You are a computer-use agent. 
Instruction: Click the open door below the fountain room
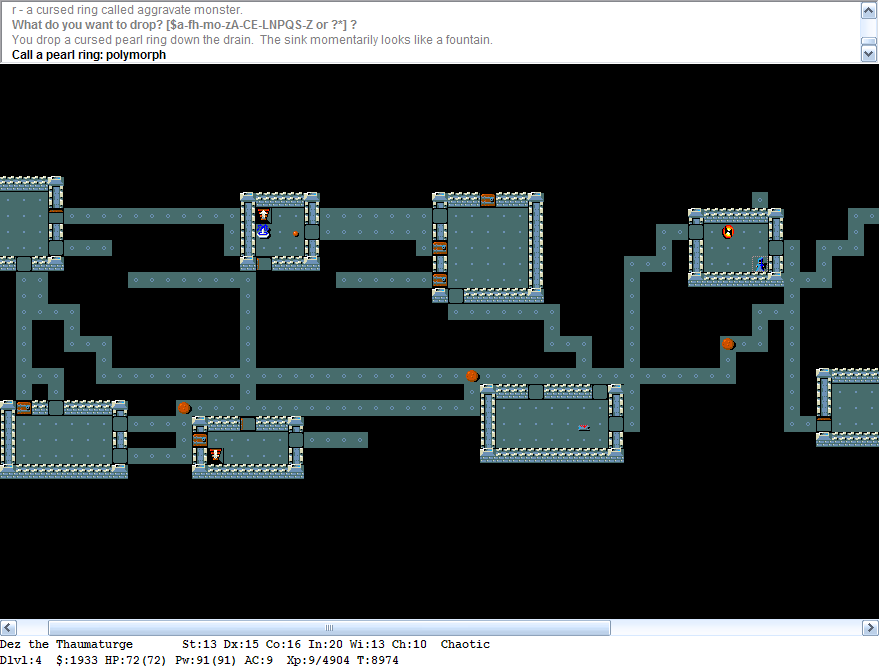[x=263, y=263]
